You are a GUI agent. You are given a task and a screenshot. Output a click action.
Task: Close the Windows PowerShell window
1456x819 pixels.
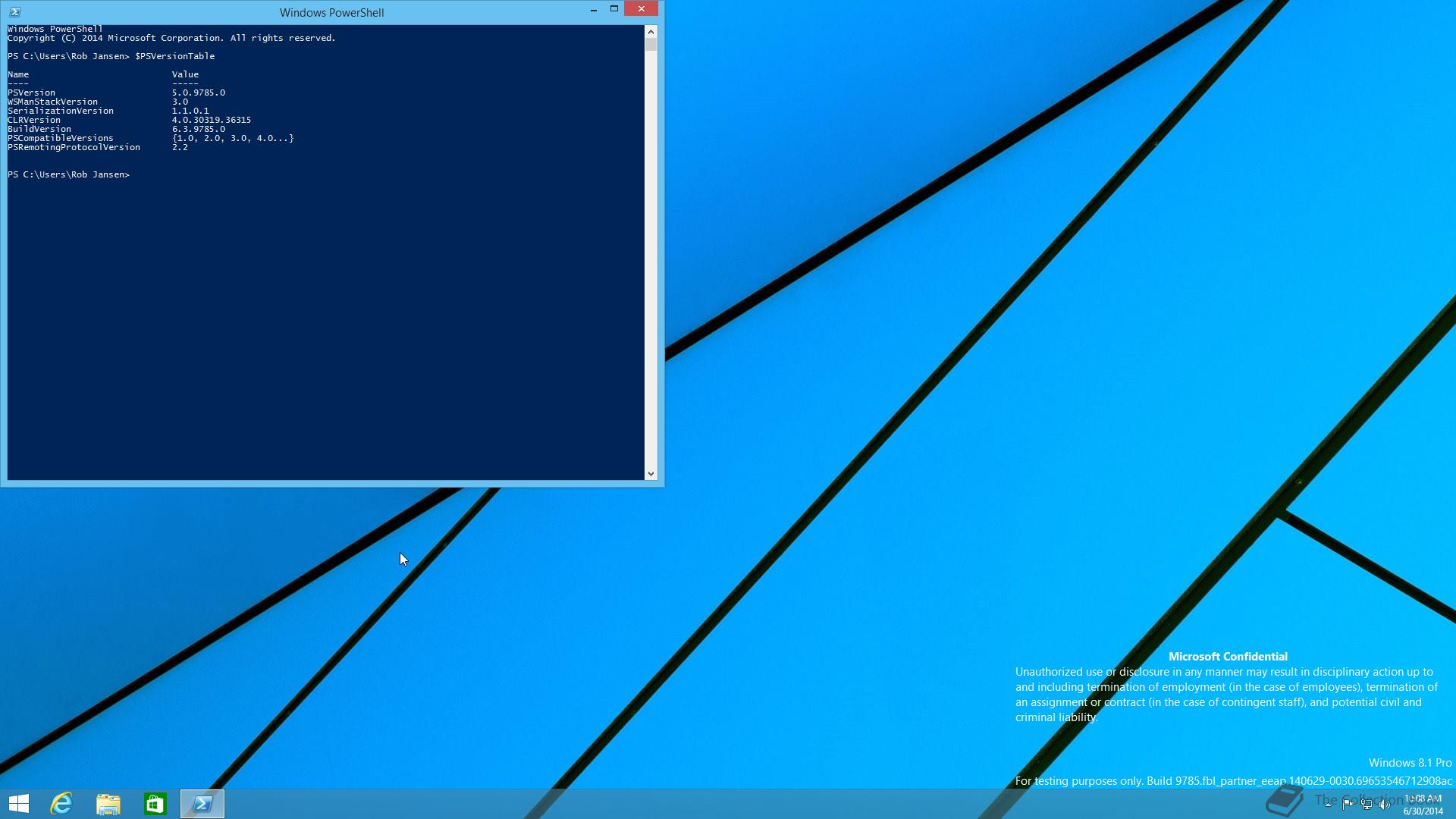pyautogui.click(x=642, y=9)
